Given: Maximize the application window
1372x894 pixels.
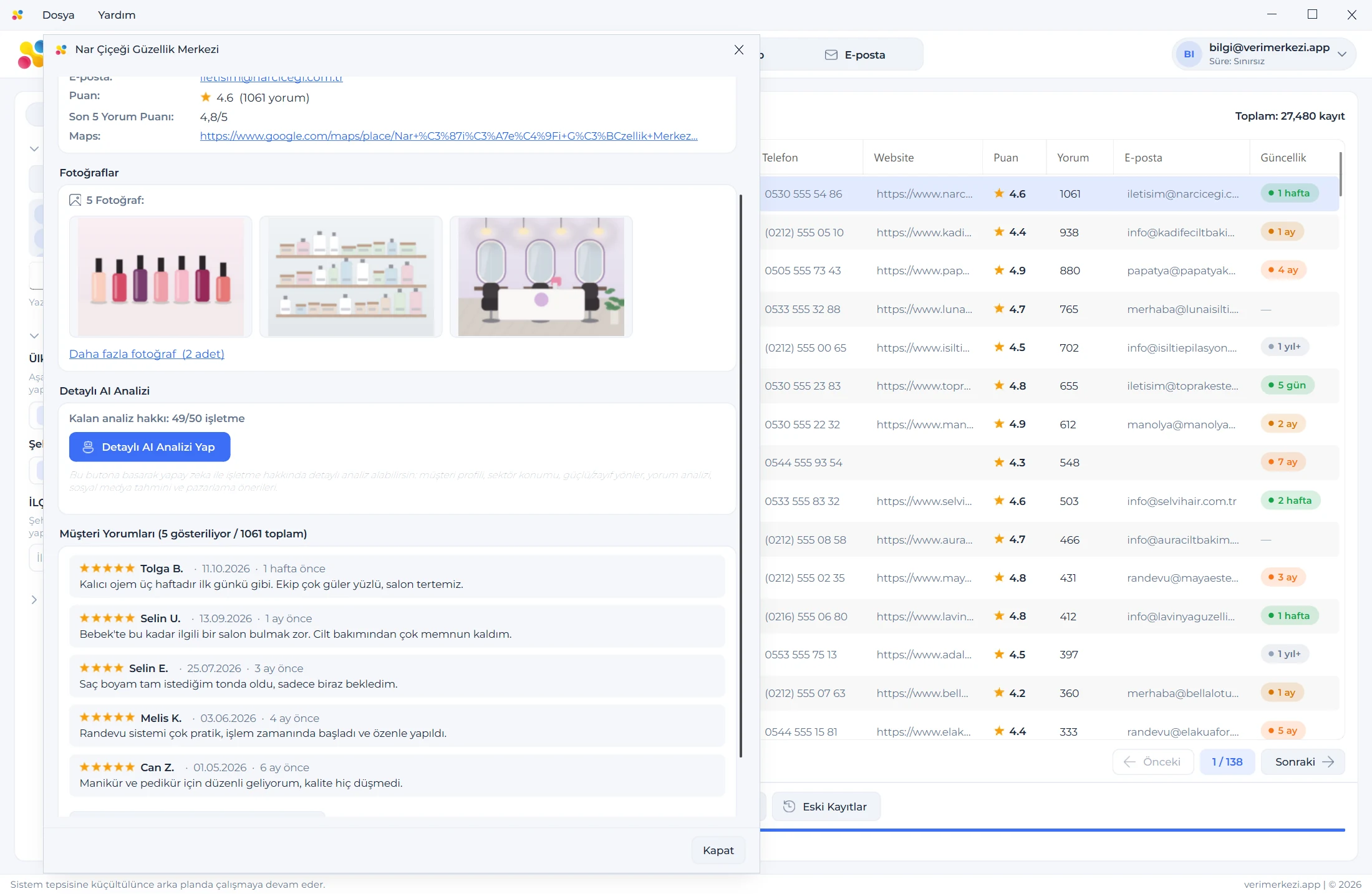Looking at the screenshot, I should pyautogui.click(x=1312, y=14).
